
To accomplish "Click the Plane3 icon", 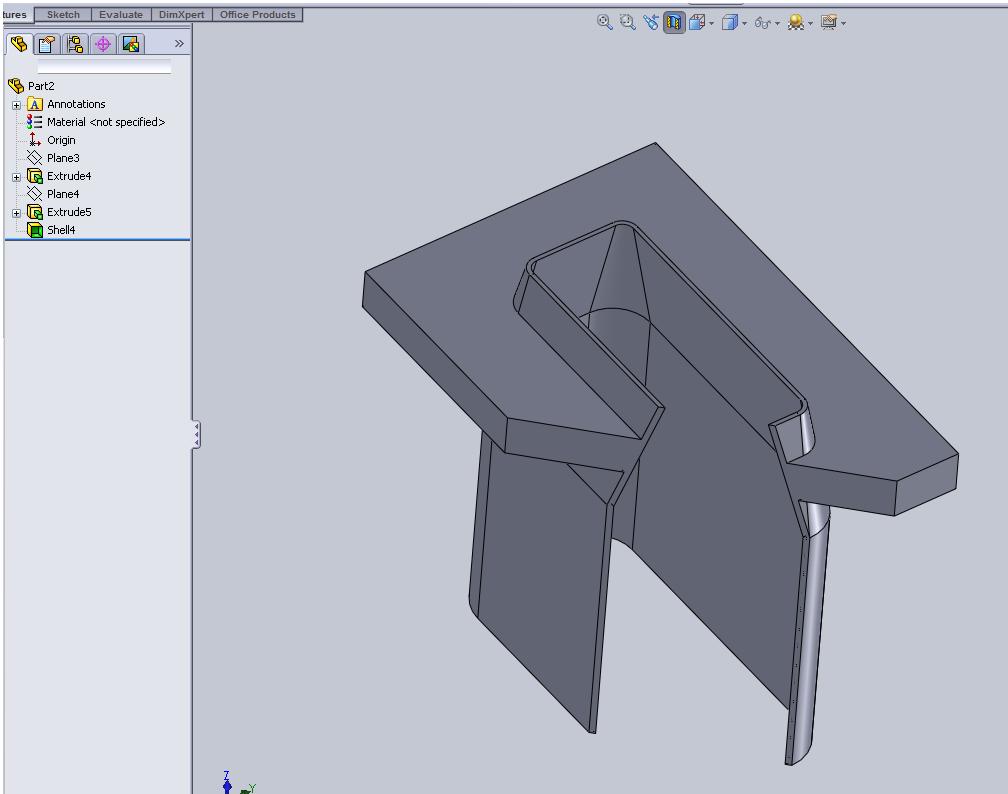I will pos(35,158).
